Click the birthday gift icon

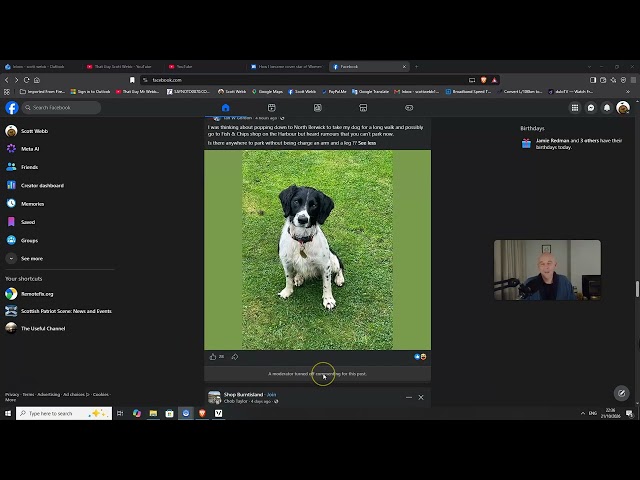pyautogui.click(x=526, y=143)
